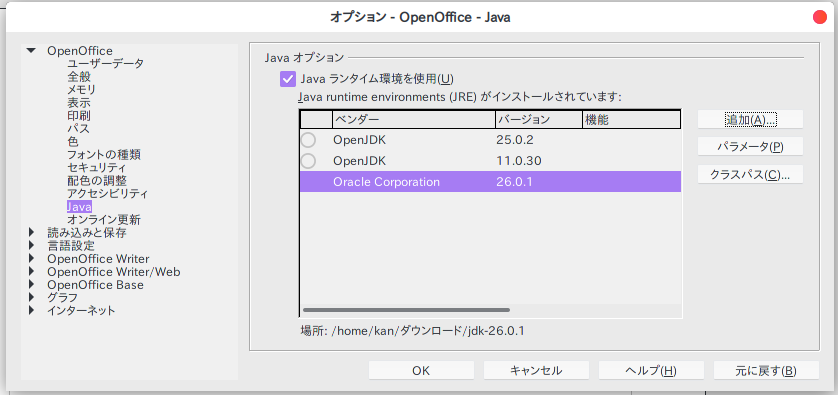The height and width of the screenshot is (395, 838).
Task: Open the アクセシビリティ settings page
Action: (x=107, y=193)
